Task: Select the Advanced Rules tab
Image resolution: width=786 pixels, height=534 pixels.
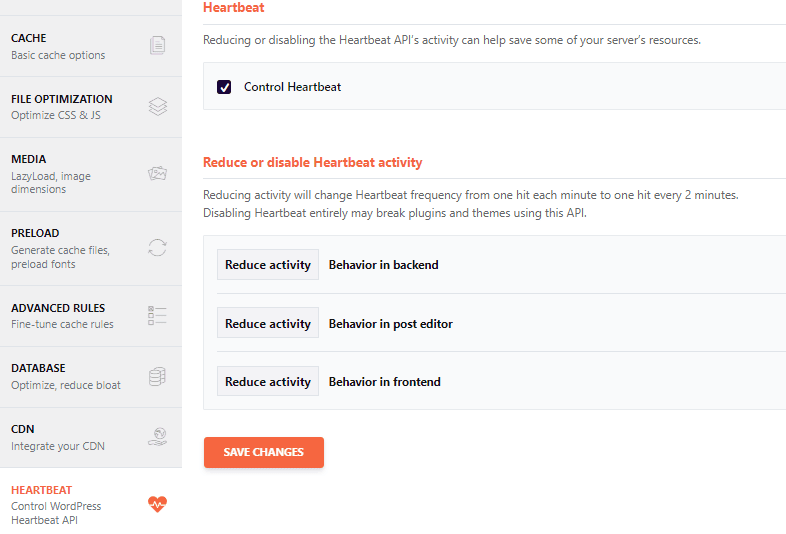Action: (62, 316)
